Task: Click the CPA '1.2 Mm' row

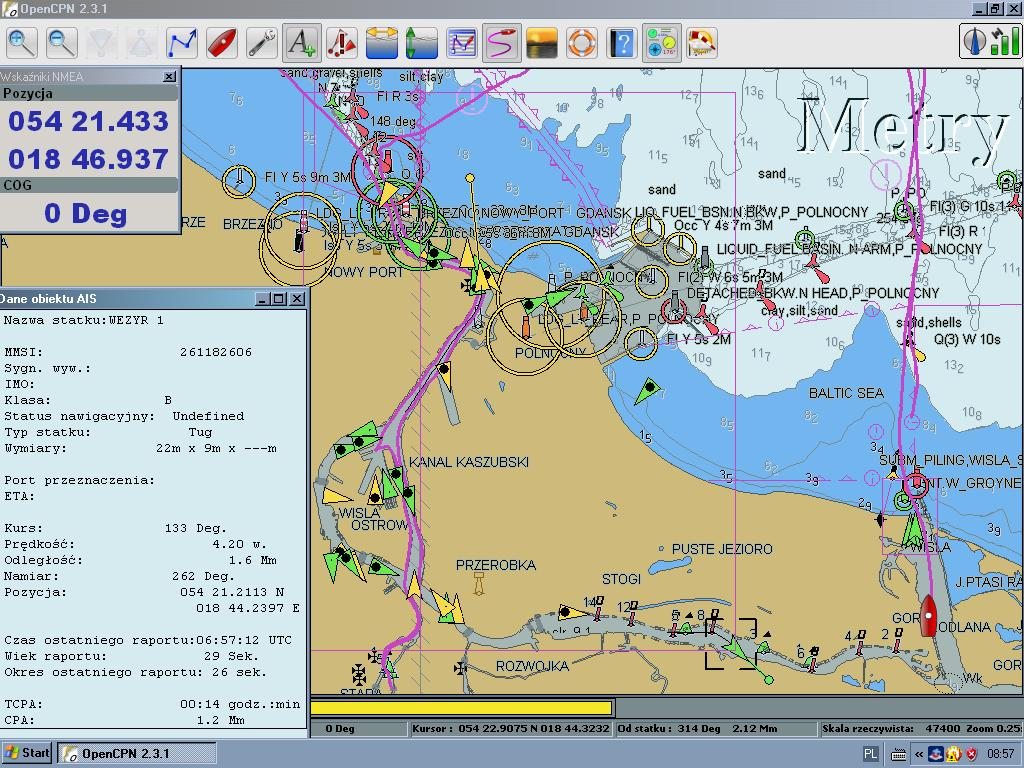Action: point(124,720)
